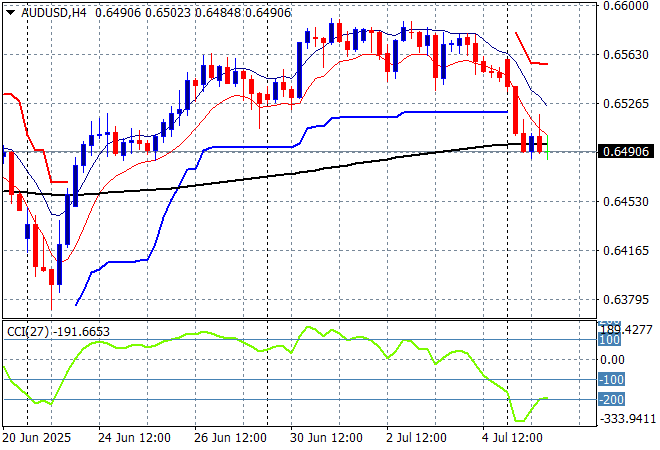Click the CCI 100 level label

609,340
